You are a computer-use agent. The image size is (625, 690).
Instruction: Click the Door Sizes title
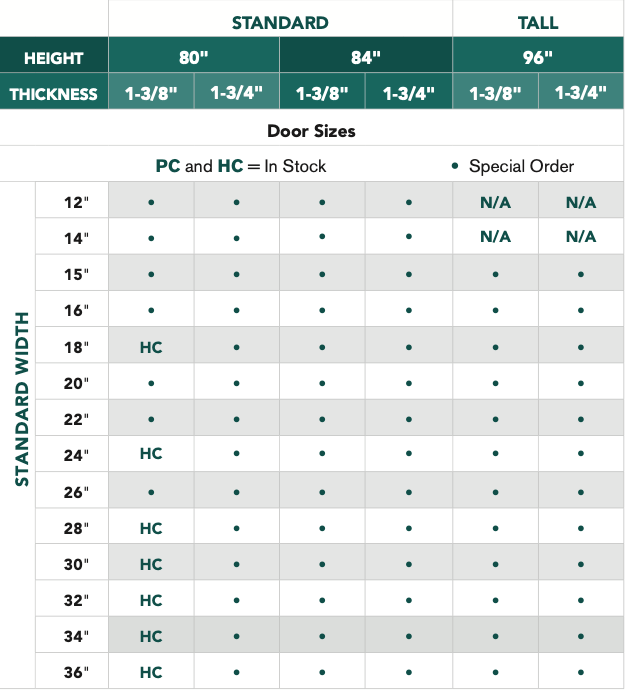click(x=311, y=131)
